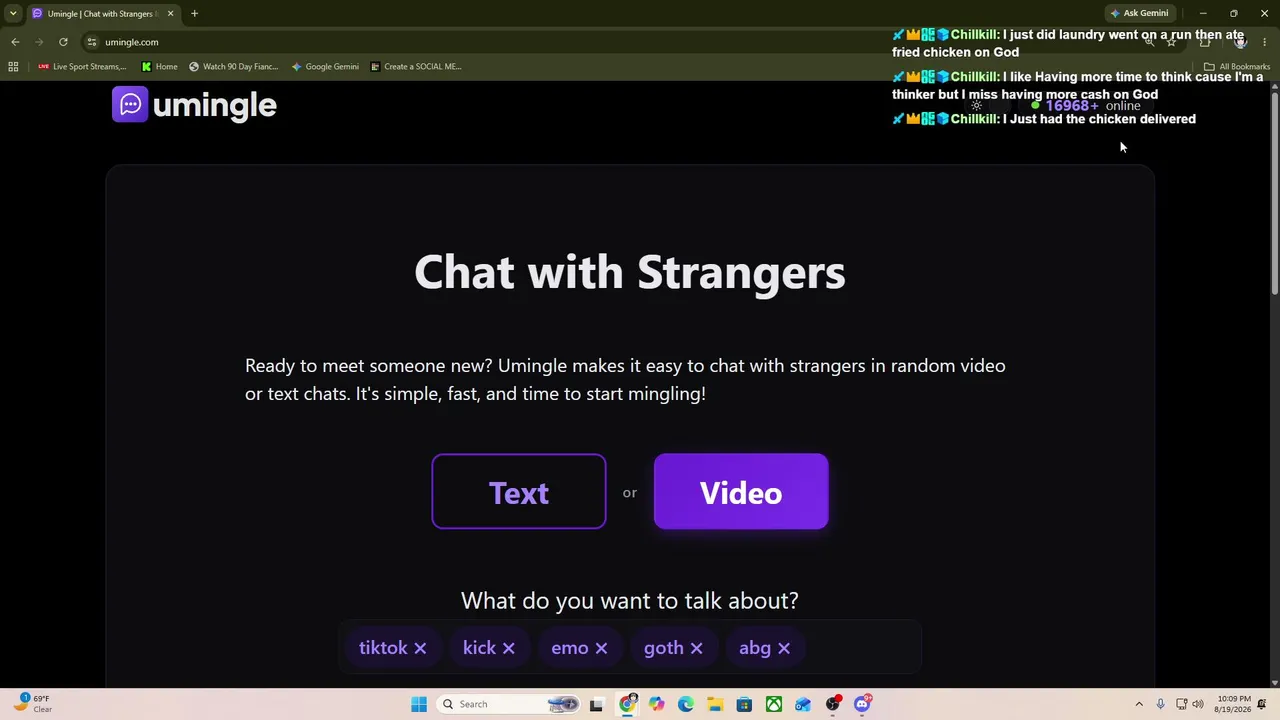Remove the goth interest tag
This screenshot has width=1280, height=720.
coord(696,648)
